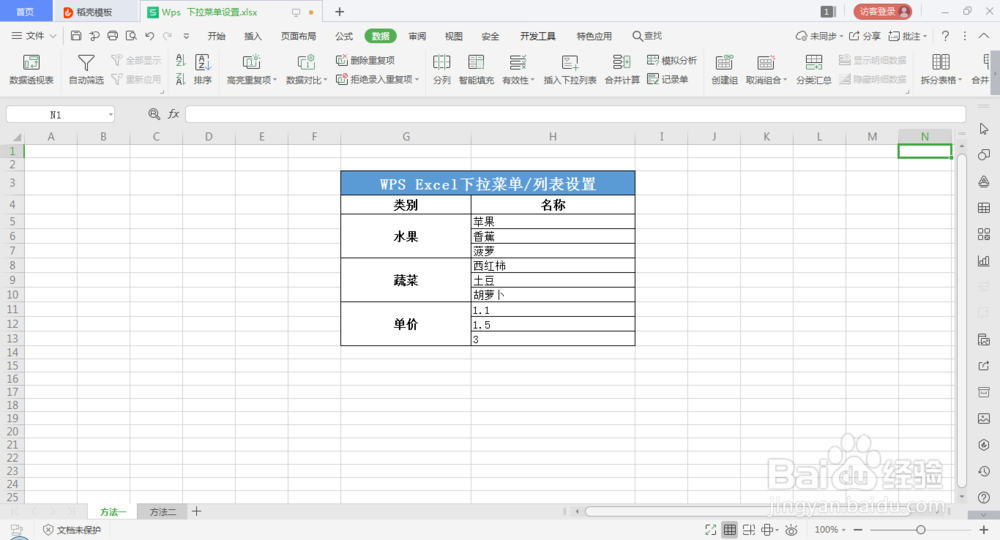Click the fx insert function icon
1000x540 pixels.
pyautogui.click(x=173, y=113)
